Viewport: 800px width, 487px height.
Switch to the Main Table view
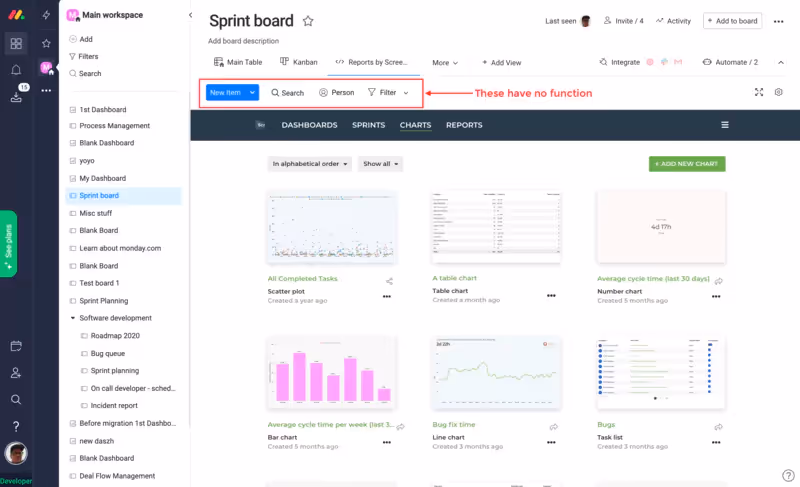(x=238, y=62)
